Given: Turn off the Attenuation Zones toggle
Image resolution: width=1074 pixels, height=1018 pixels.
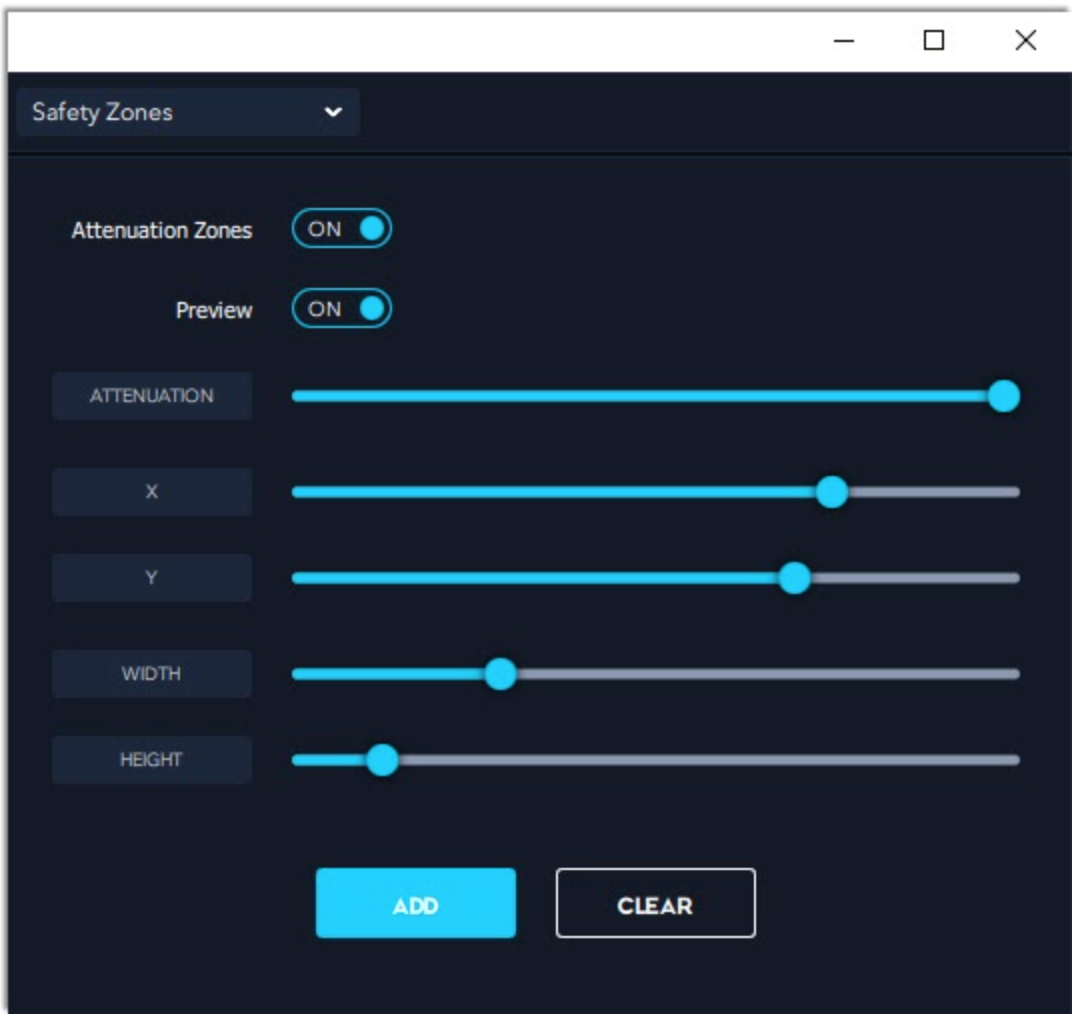Looking at the screenshot, I should (x=341, y=229).
